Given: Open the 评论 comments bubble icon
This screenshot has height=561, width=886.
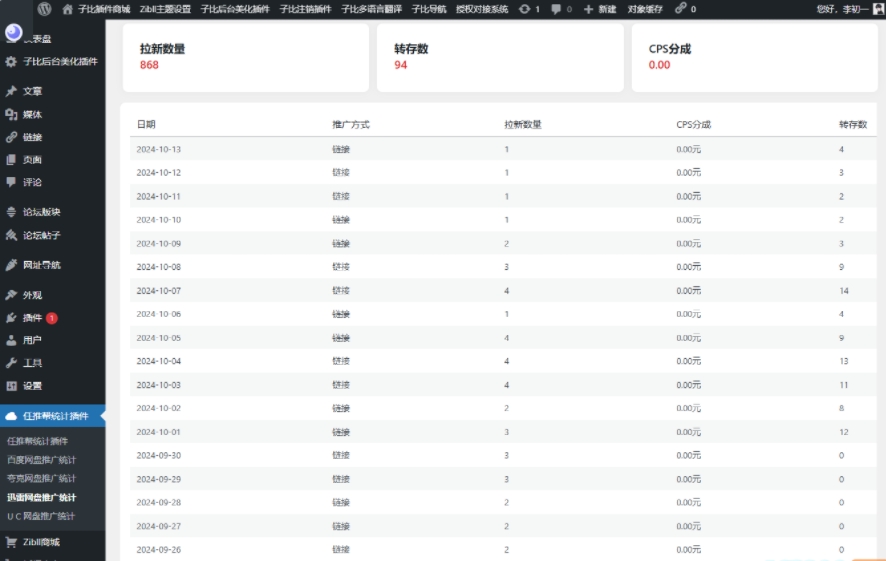Looking at the screenshot, I should point(12,182).
